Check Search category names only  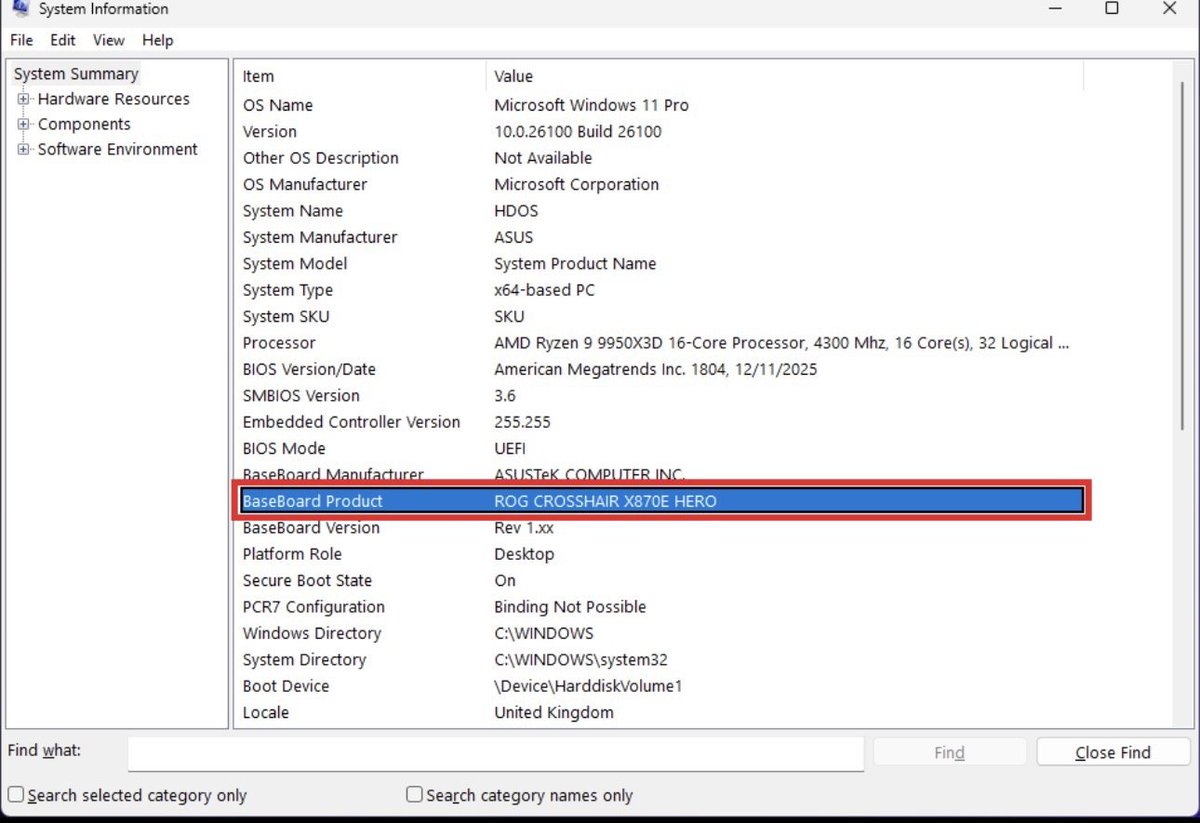click(414, 795)
